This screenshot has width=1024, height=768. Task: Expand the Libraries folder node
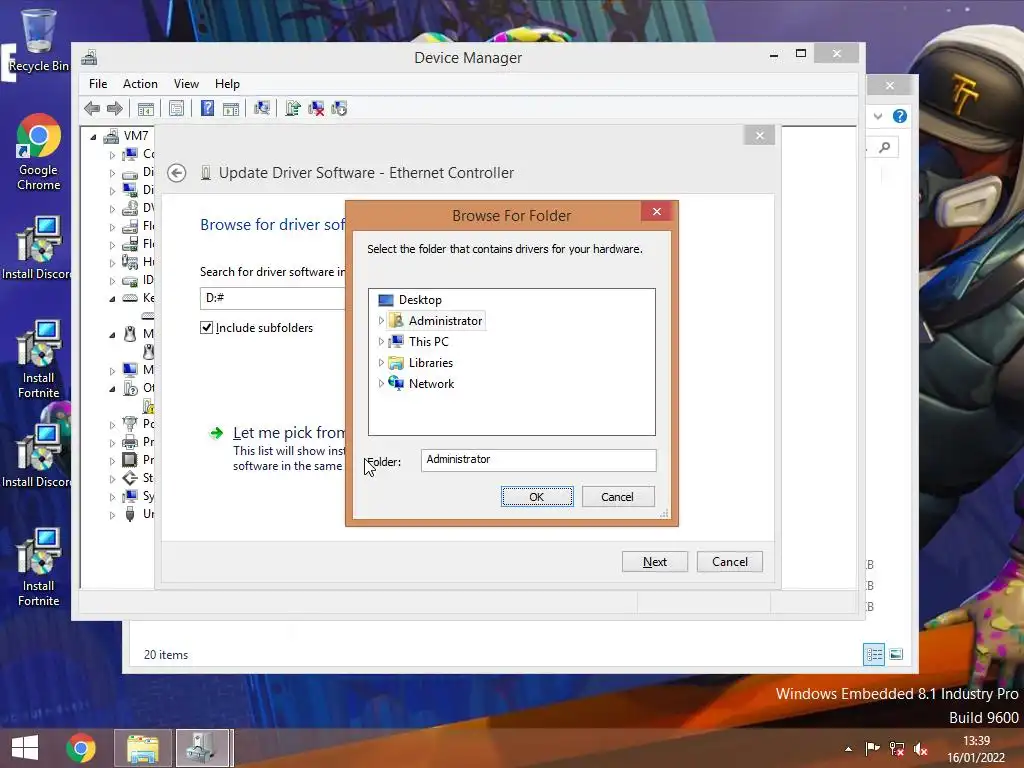pos(381,362)
